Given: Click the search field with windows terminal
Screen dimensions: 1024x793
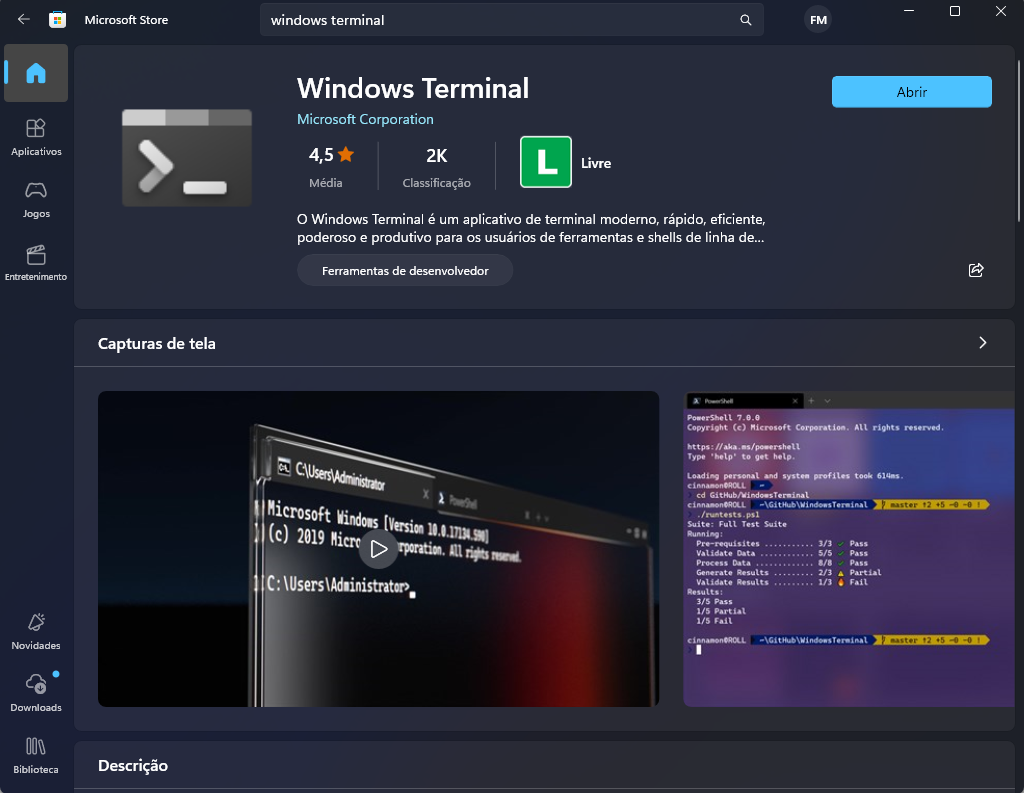Looking at the screenshot, I should pos(500,20).
